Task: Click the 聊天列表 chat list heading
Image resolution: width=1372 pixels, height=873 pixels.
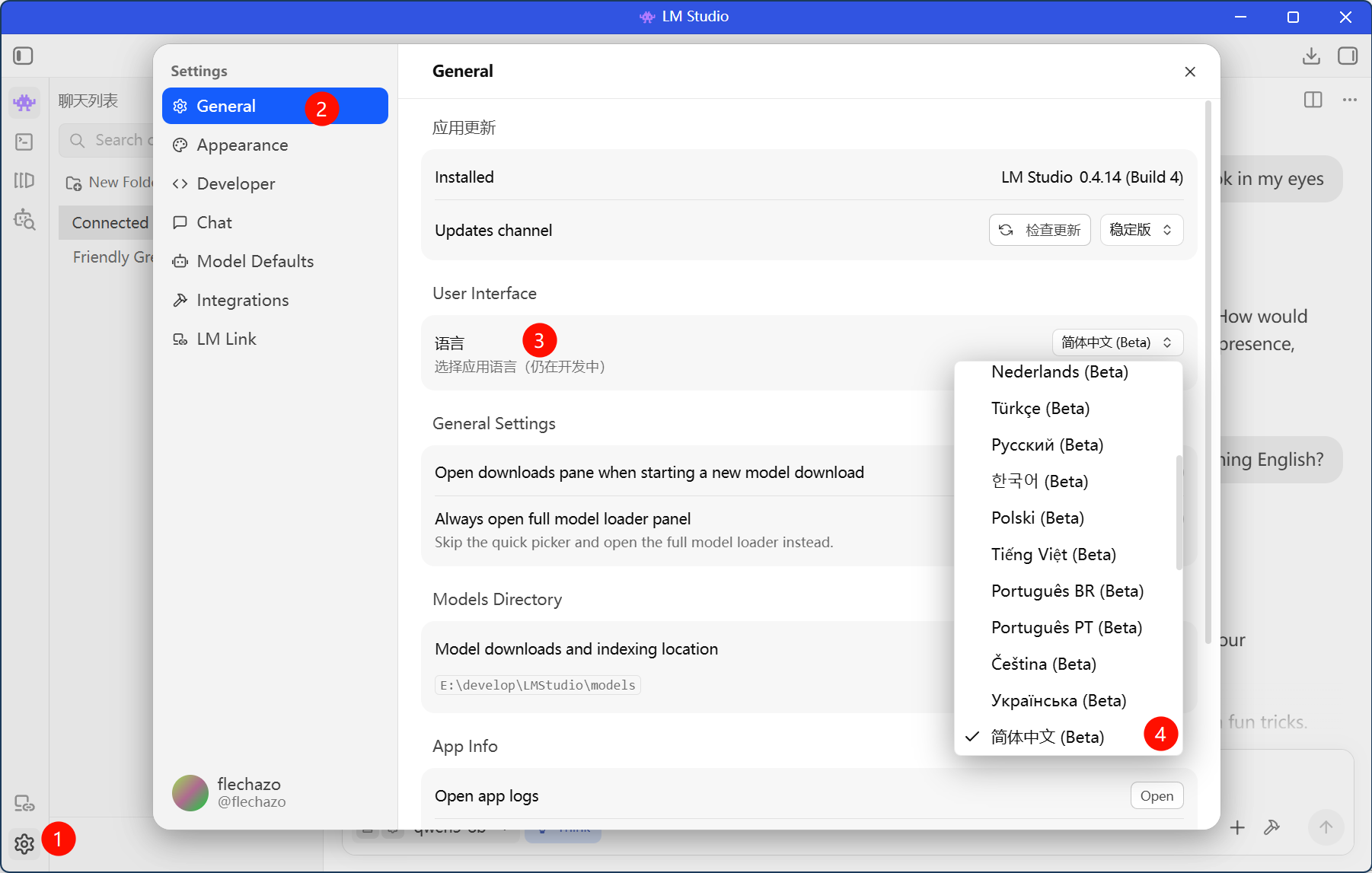Action: tap(88, 100)
